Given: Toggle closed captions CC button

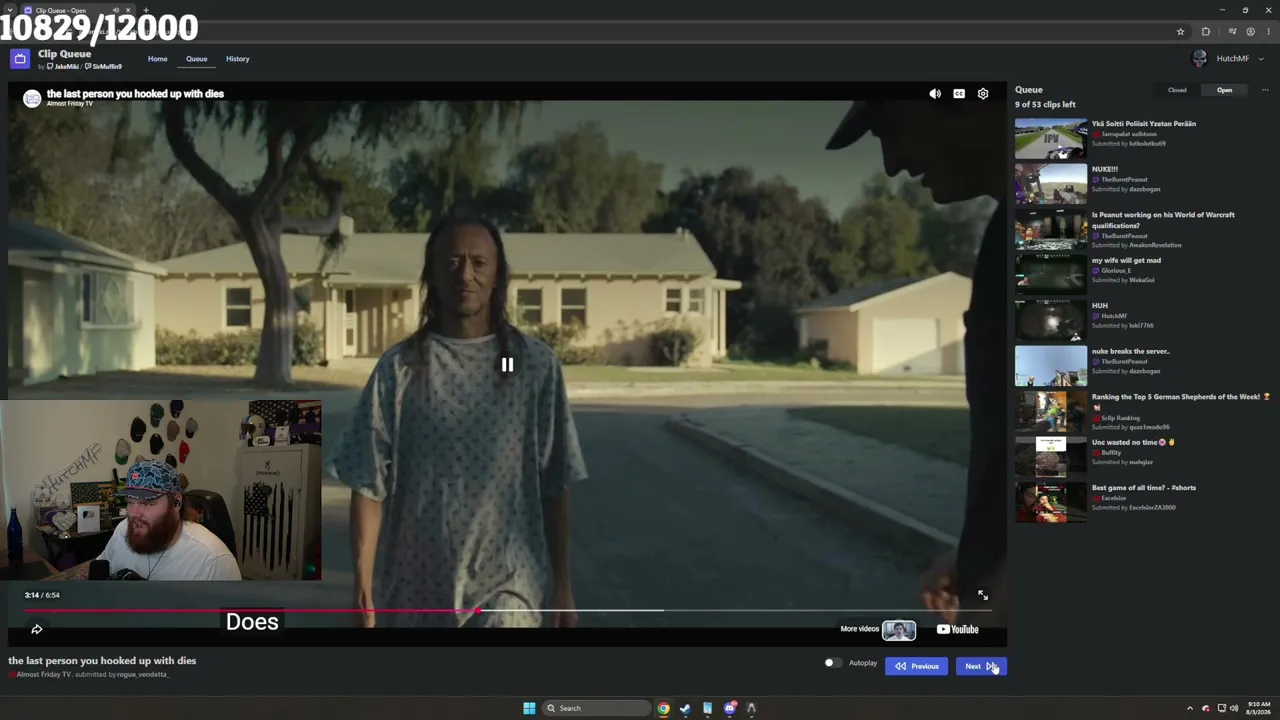Looking at the screenshot, I should point(959,94).
